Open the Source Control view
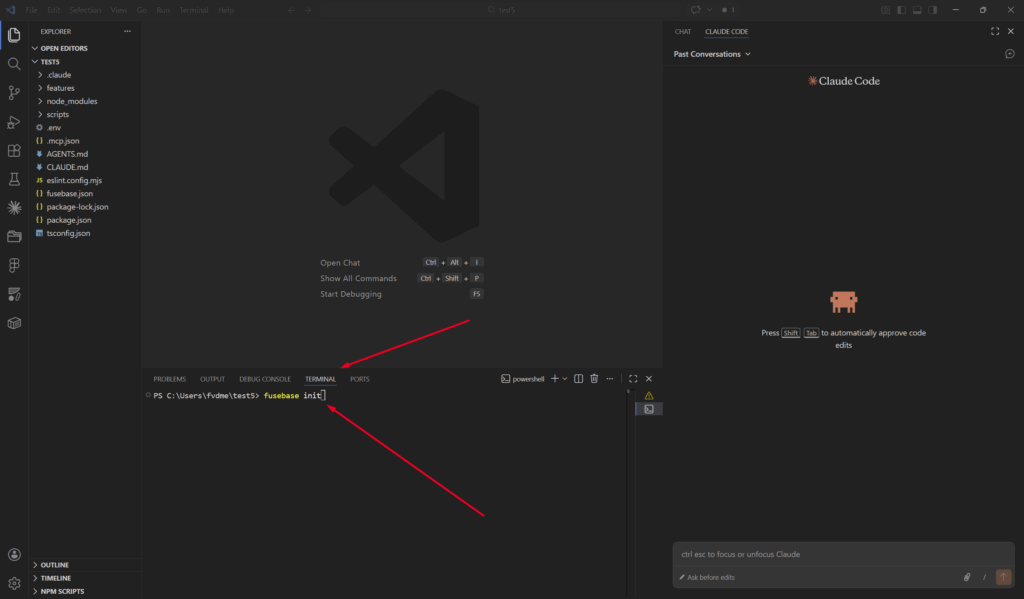Image resolution: width=1024 pixels, height=599 pixels. (x=14, y=93)
